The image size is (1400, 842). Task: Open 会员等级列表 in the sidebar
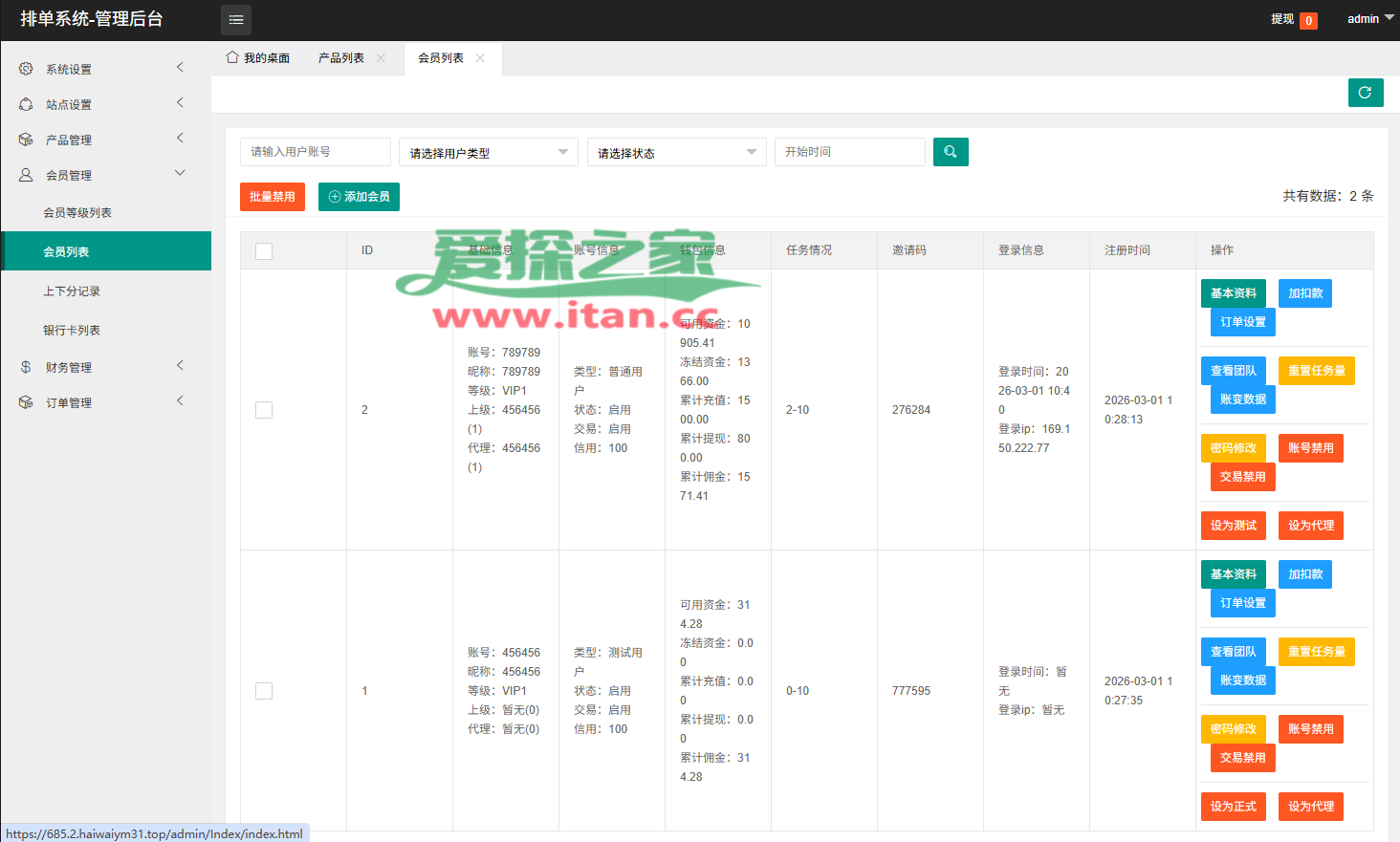pyautogui.click(x=77, y=213)
